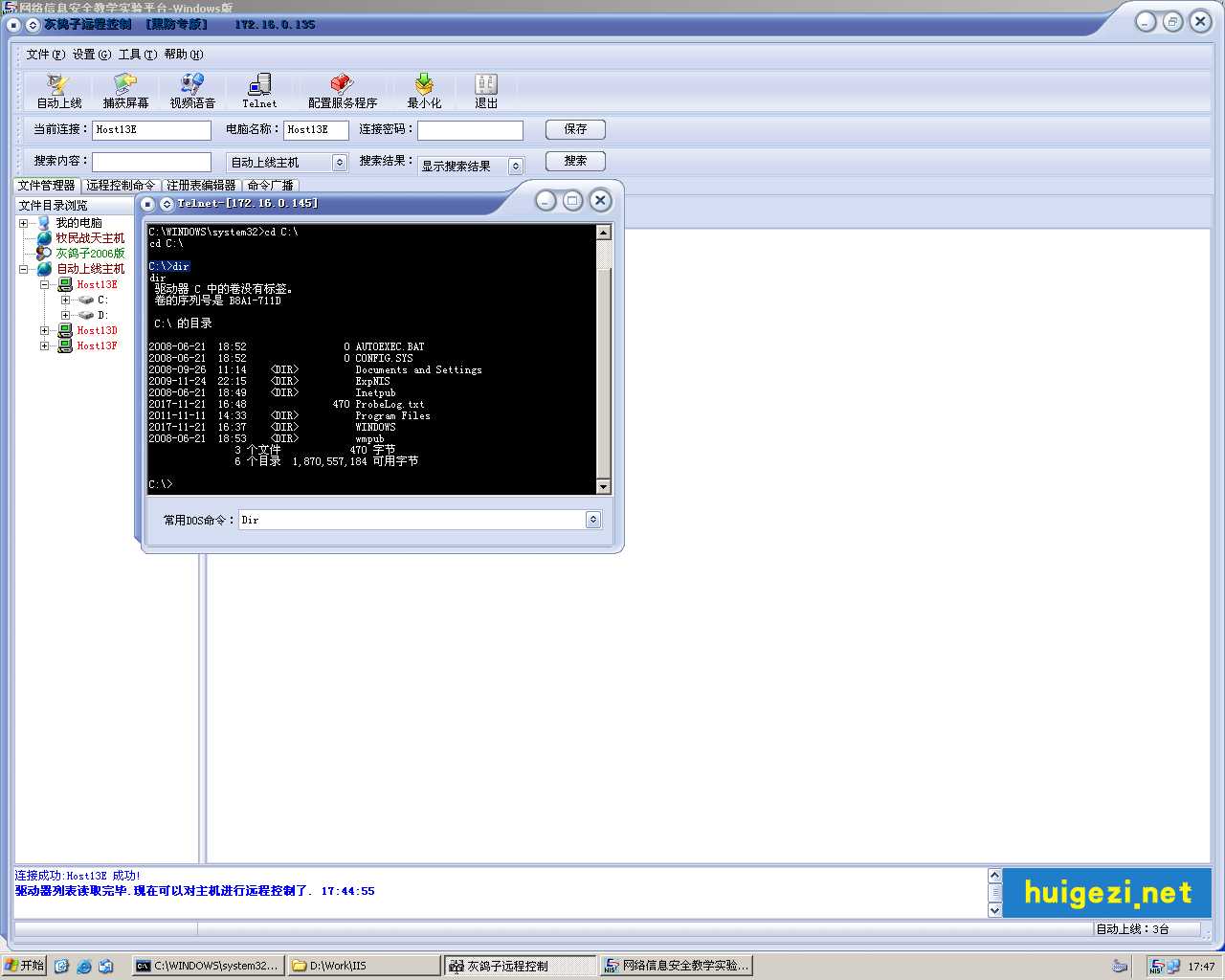Viewport: 1225px width, 980px height.
Task: Open 显示搜索结果 dropdown
Action: coord(516,167)
